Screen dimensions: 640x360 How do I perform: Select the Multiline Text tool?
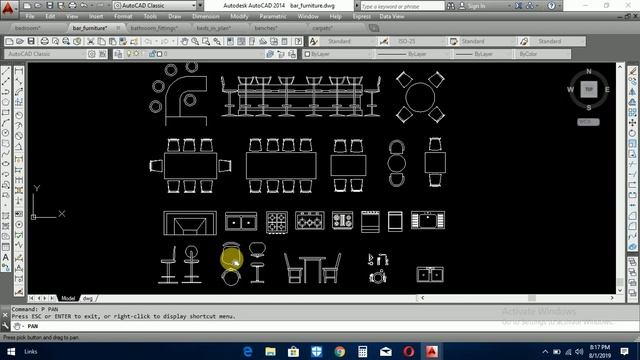(x=6, y=257)
